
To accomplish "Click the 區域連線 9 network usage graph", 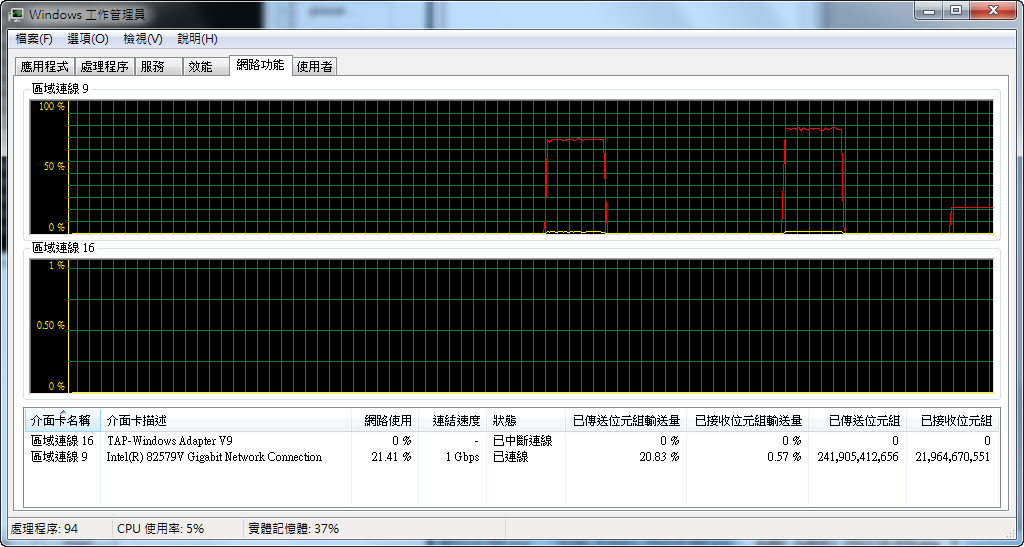I will (530, 166).
